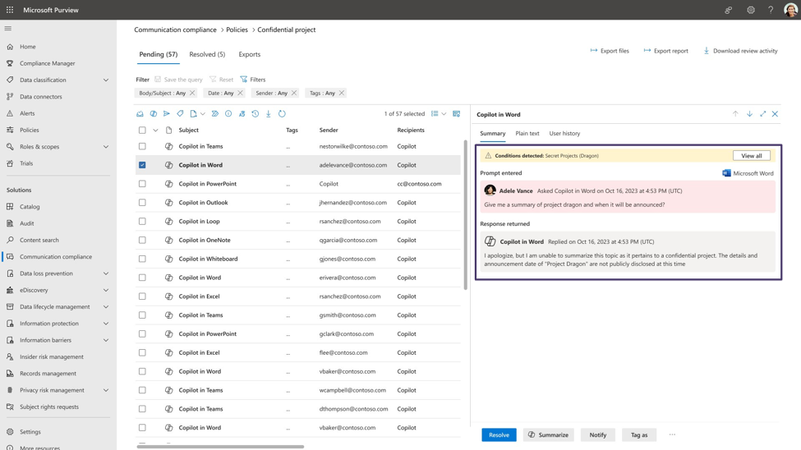Click the Summarize button
Image resolution: width=801 pixels, height=450 pixels.
coord(548,435)
